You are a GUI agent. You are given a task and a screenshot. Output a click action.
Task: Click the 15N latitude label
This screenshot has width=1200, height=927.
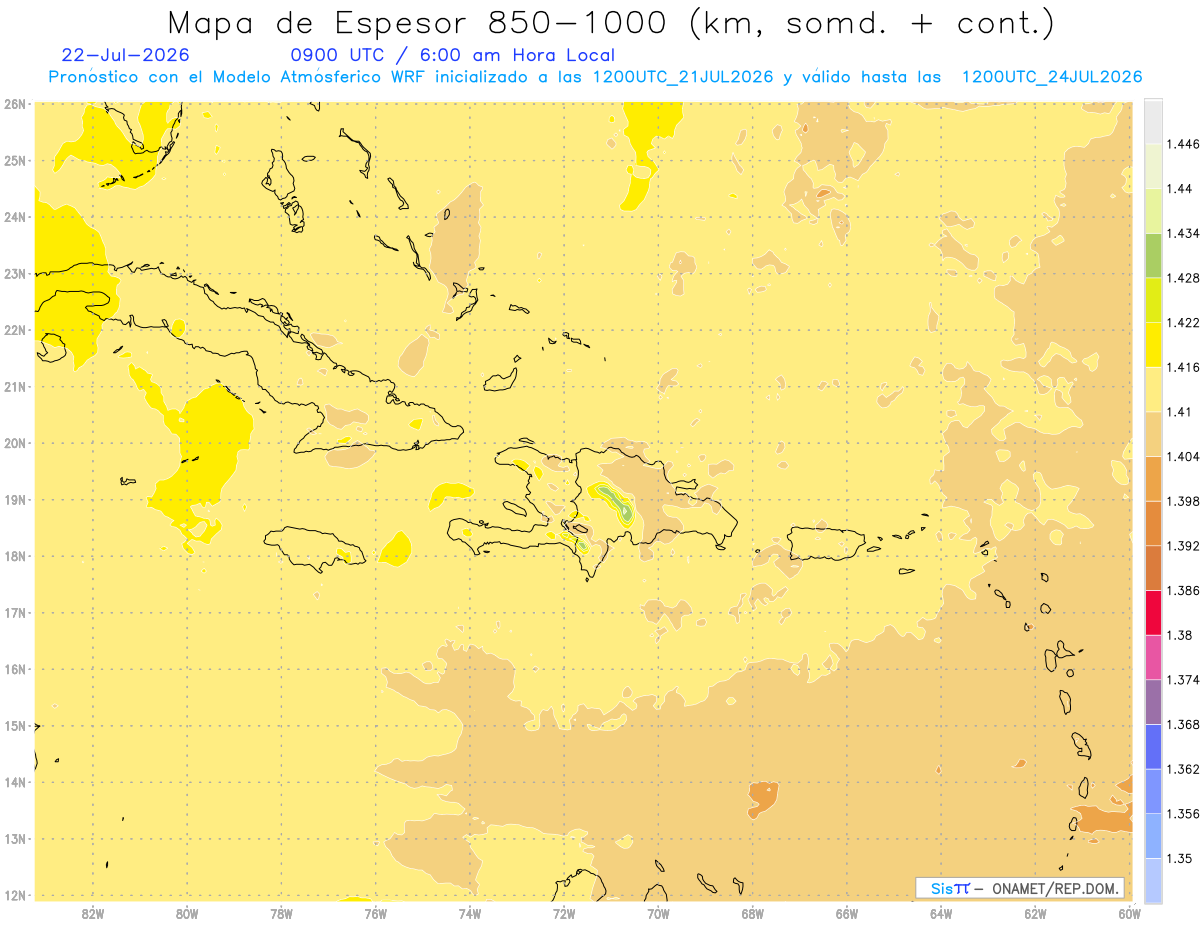click(x=15, y=725)
